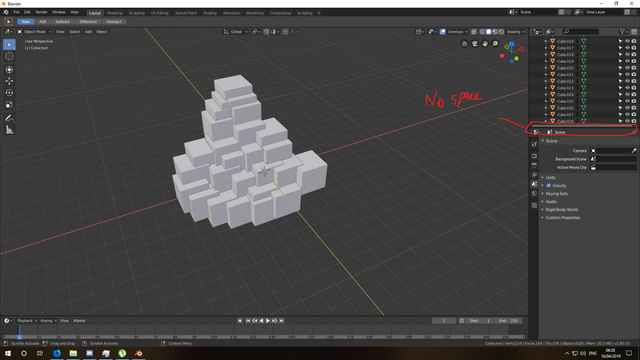Viewport: 640px width, 360px height.
Task: Toggle camera view button in viewport
Action: pos(475,44)
